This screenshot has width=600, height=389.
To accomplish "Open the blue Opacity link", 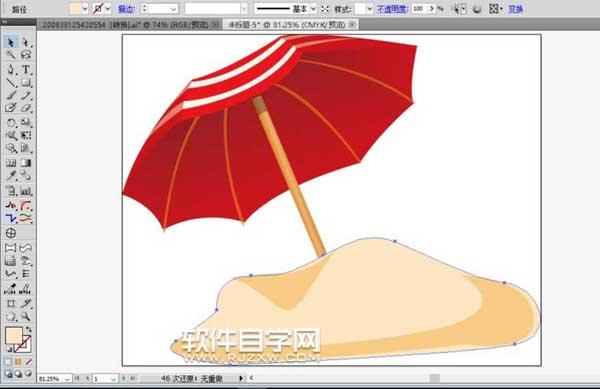I will pyautogui.click(x=392, y=9).
